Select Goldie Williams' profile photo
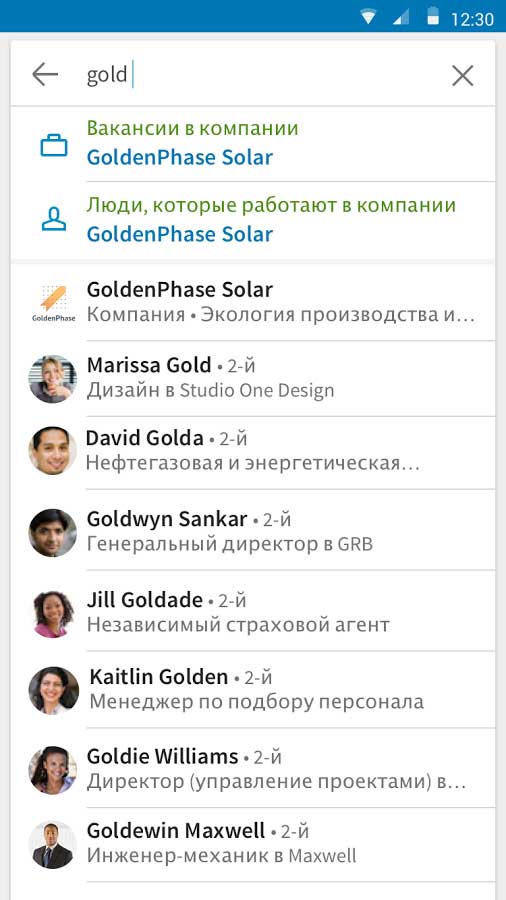 tap(53, 770)
